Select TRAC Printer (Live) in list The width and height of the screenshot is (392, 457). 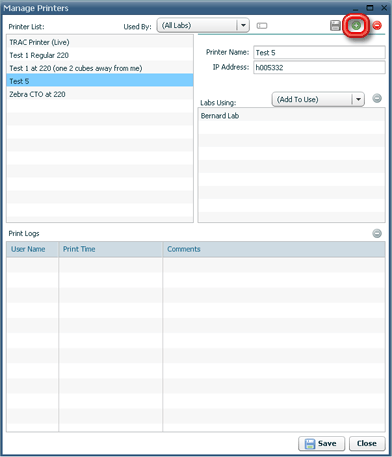(100, 42)
